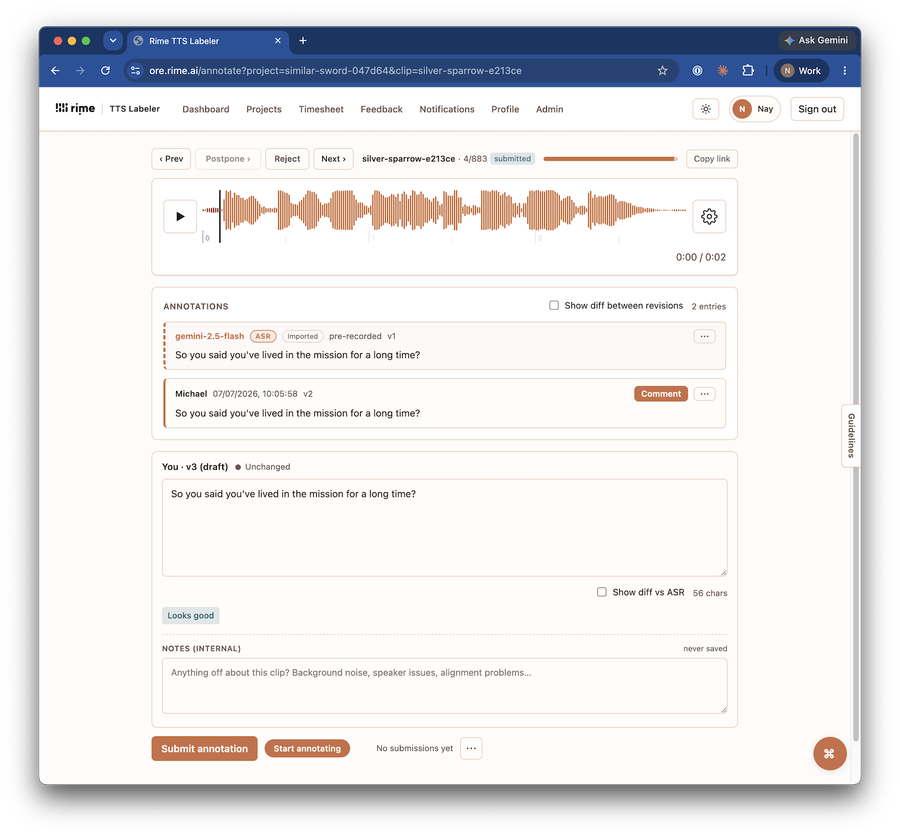
Task: Reload the page in browser toolbar
Action: [x=106, y=71]
